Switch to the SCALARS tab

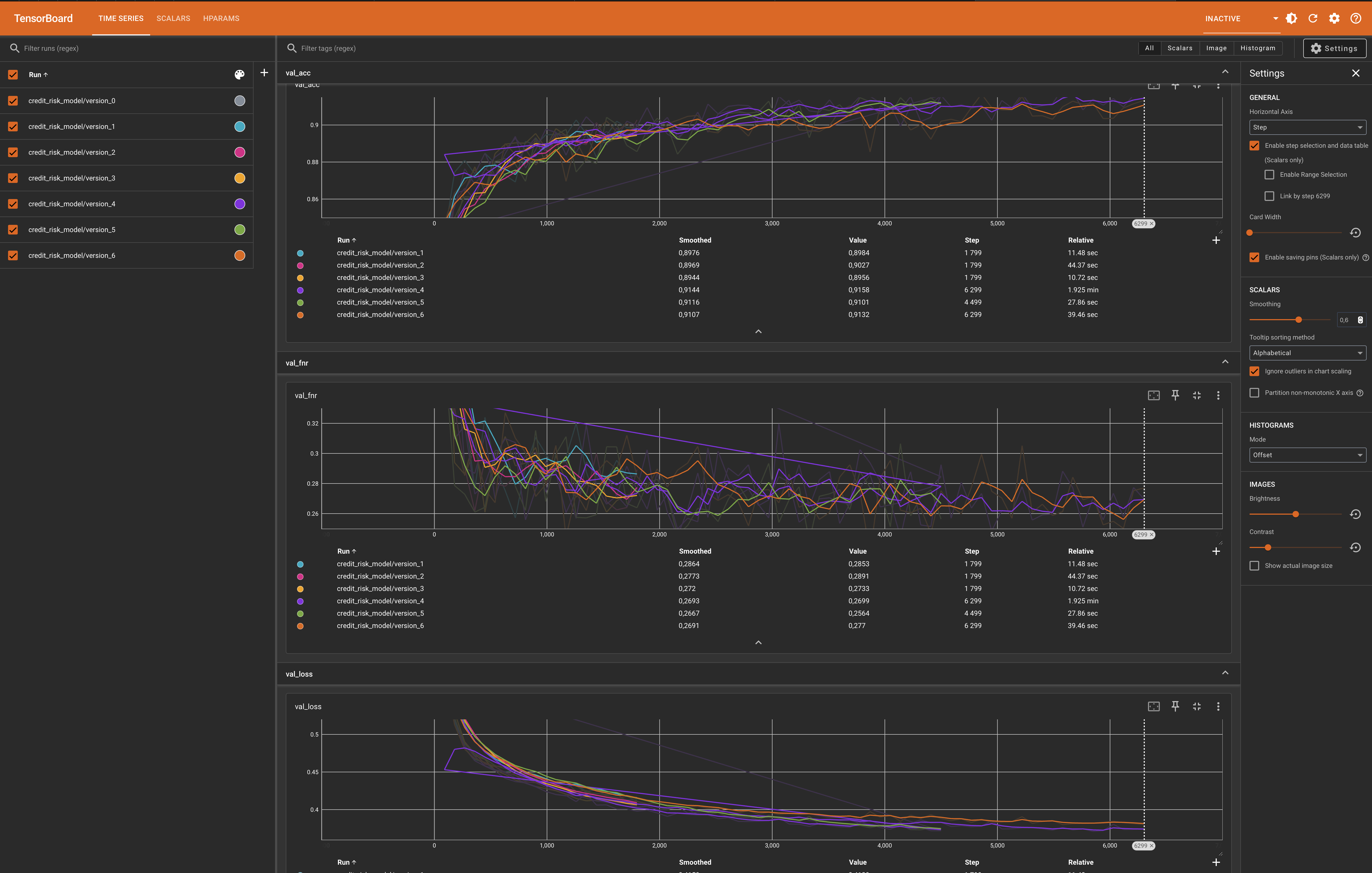coord(173,18)
